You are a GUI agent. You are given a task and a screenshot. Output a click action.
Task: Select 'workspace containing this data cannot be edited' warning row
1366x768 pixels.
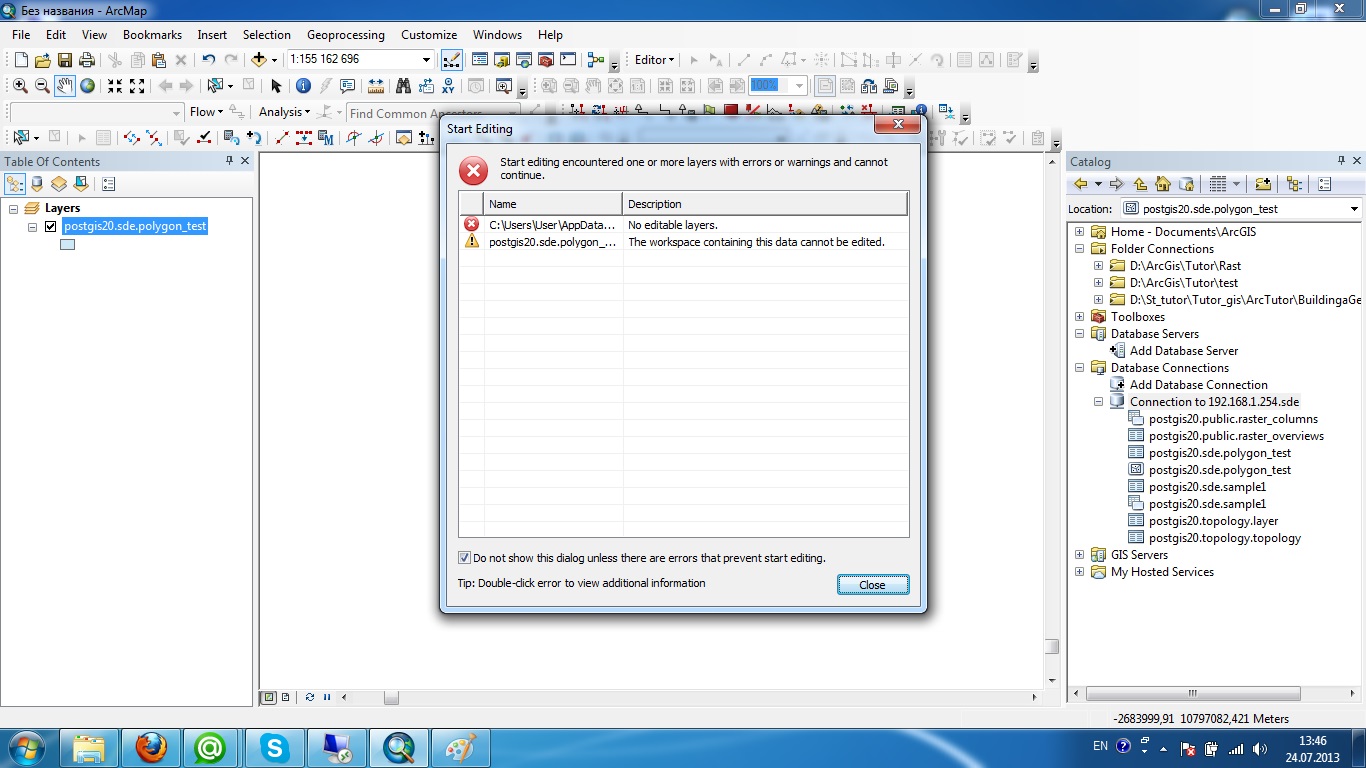click(x=684, y=242)
